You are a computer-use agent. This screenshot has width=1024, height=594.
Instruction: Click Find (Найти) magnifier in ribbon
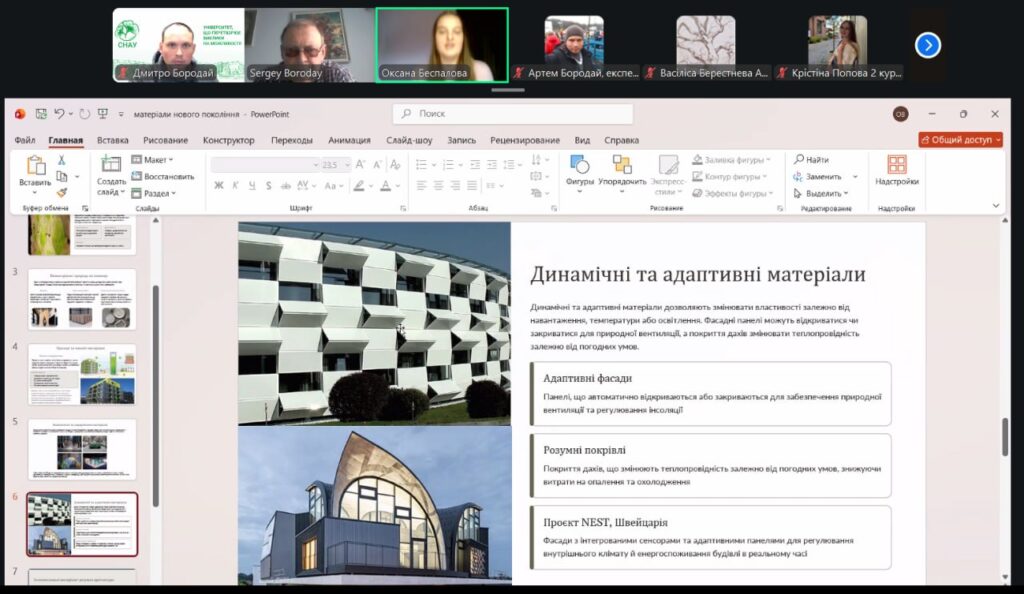click(x=799, y=160)
